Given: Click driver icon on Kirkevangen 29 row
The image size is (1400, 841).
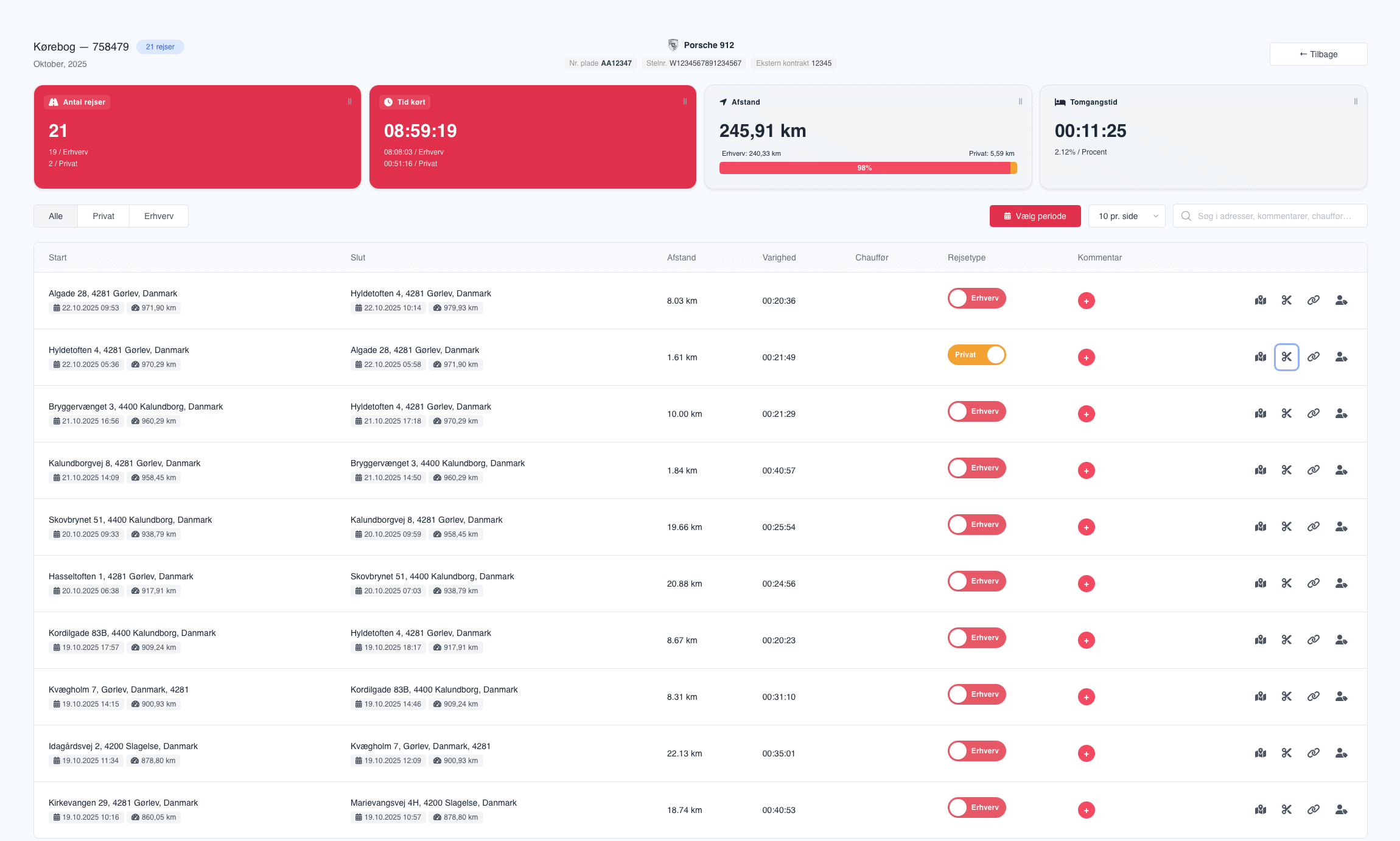Looking at the screenshot, I should 1341,809.
